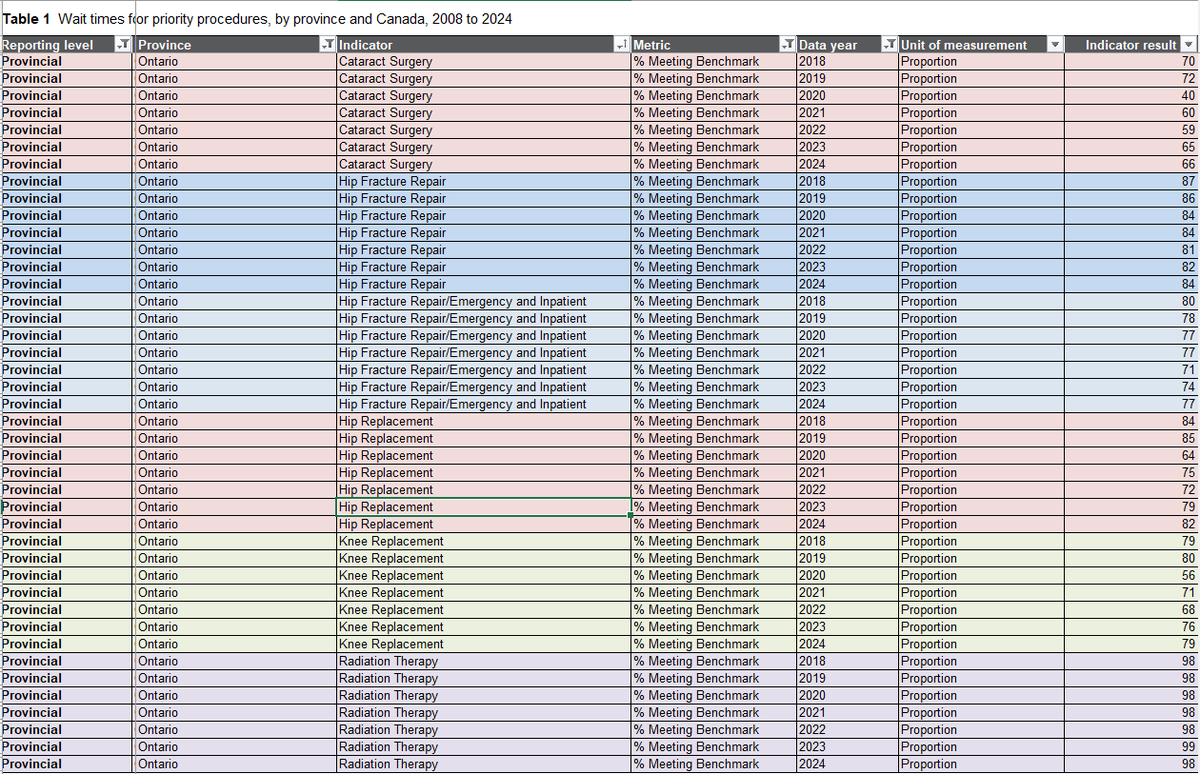Select result 68 for Knee Replacement 2022
Screen dimensions: 1200x774
pos(1131,609)
